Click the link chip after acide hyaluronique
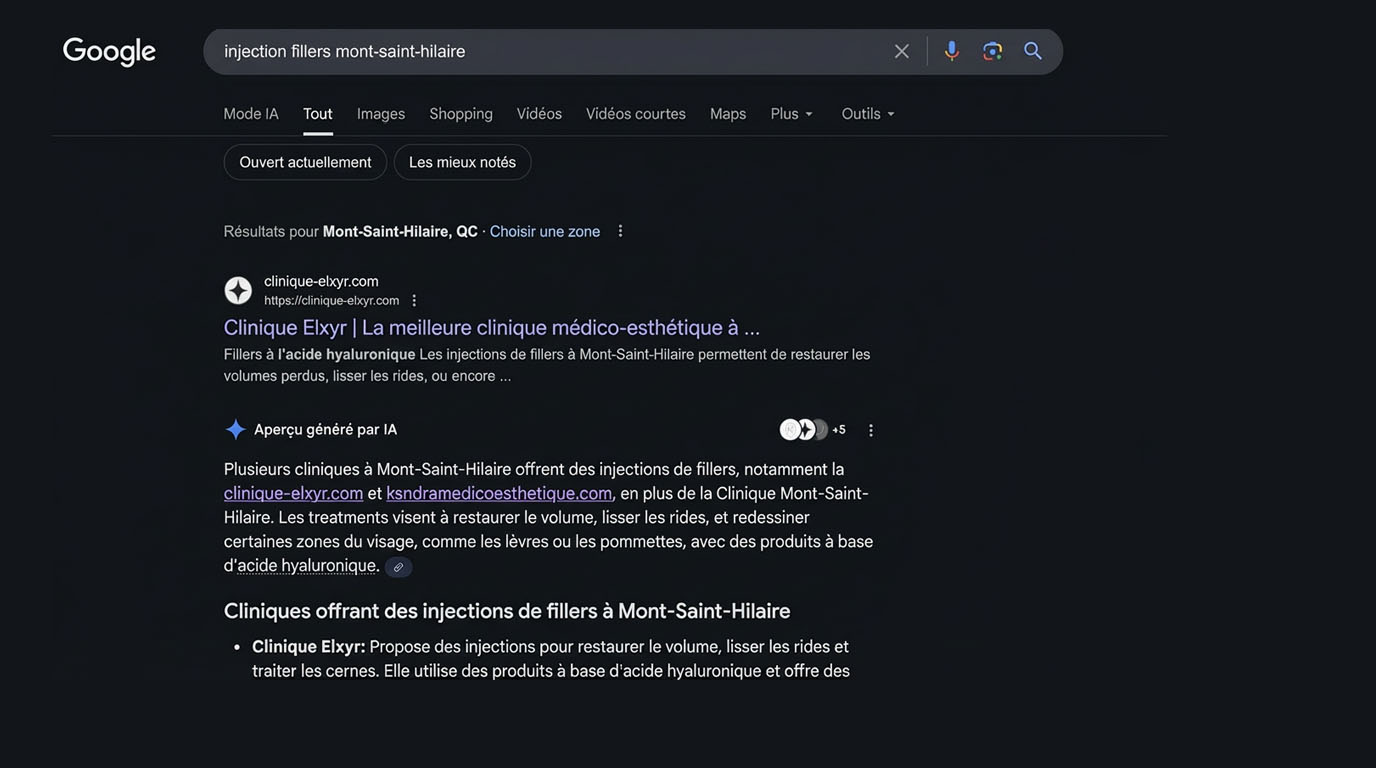 coord(398,567)
